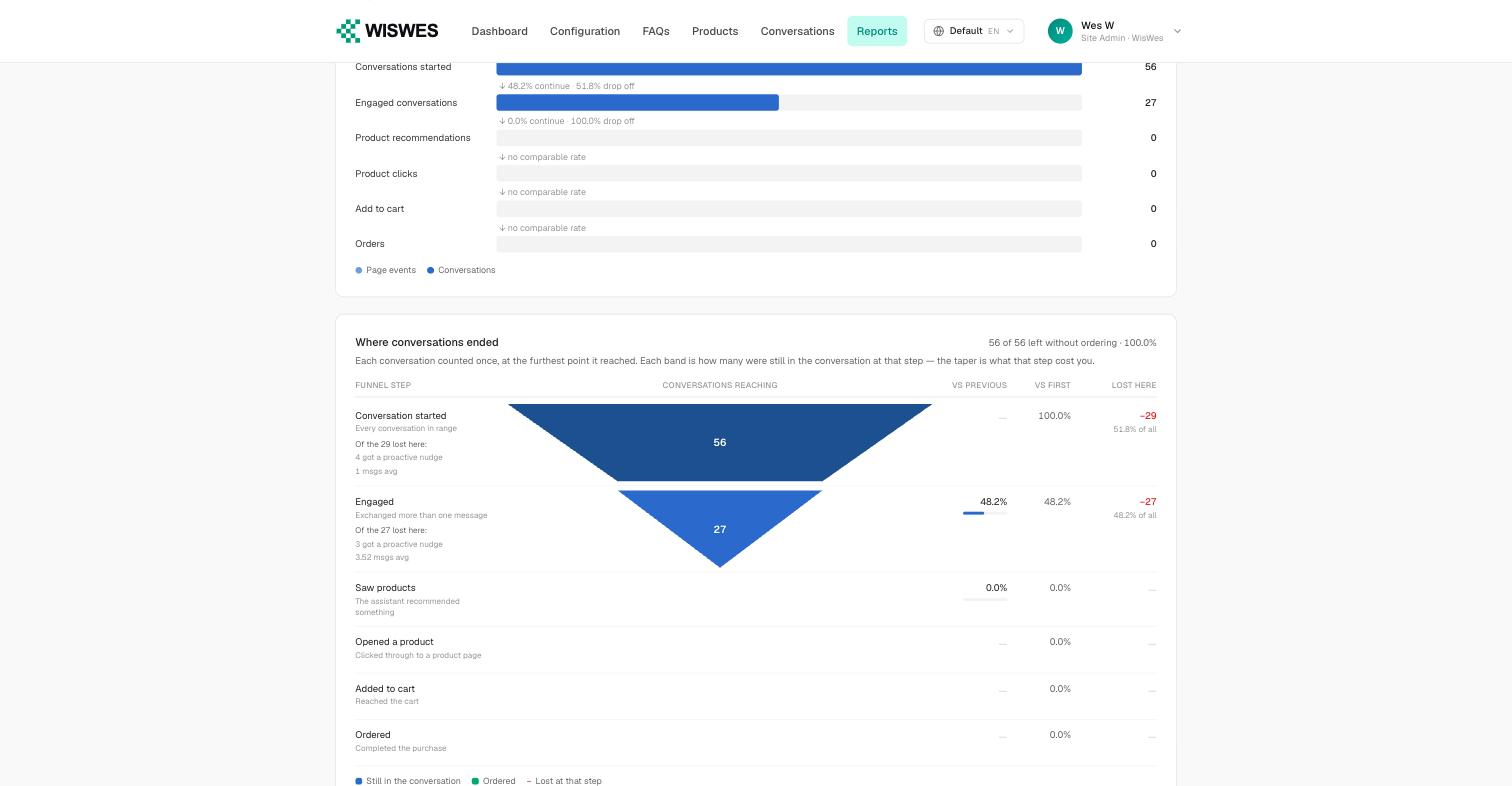Click the Add to cart empty bar
Viewport: 1512px width, 786px height.
pyautogui.click(x=789, y=209)
